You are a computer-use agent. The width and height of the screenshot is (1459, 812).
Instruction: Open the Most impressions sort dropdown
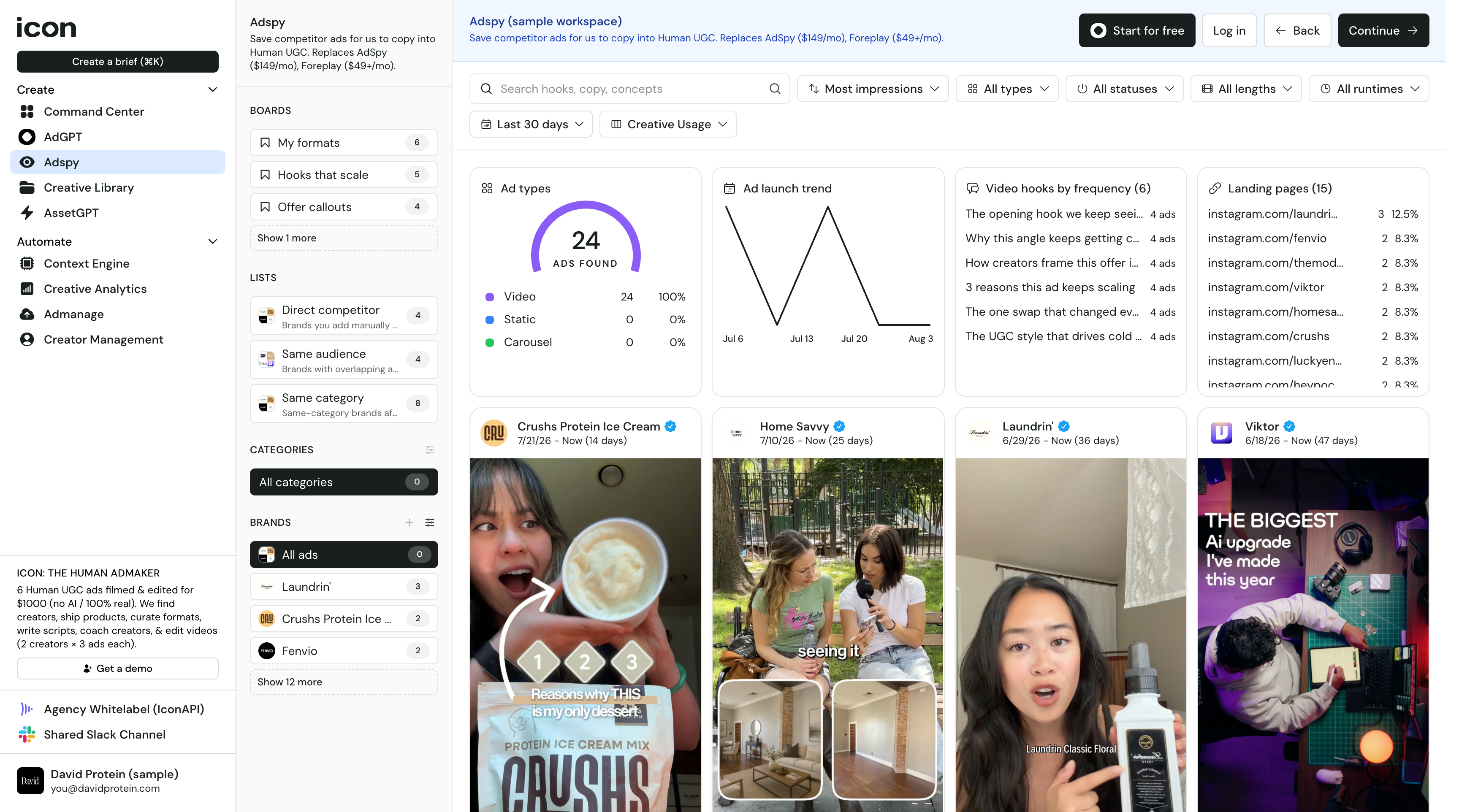tap(873, 89)
